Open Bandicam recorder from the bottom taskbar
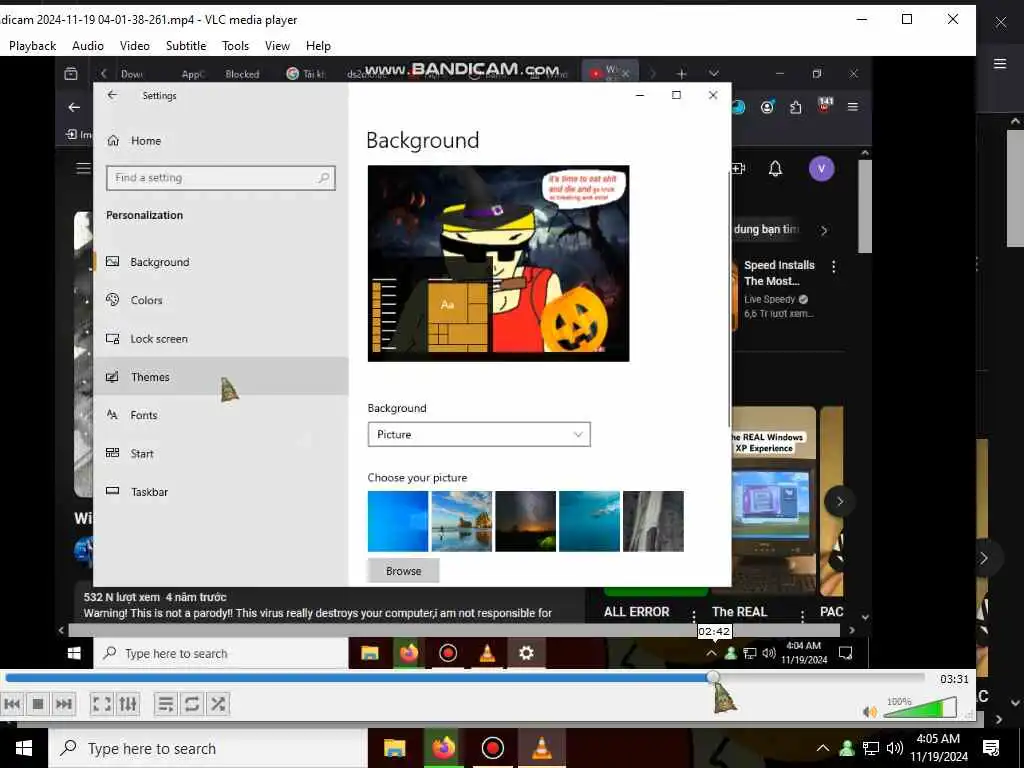 click(492, 748)
